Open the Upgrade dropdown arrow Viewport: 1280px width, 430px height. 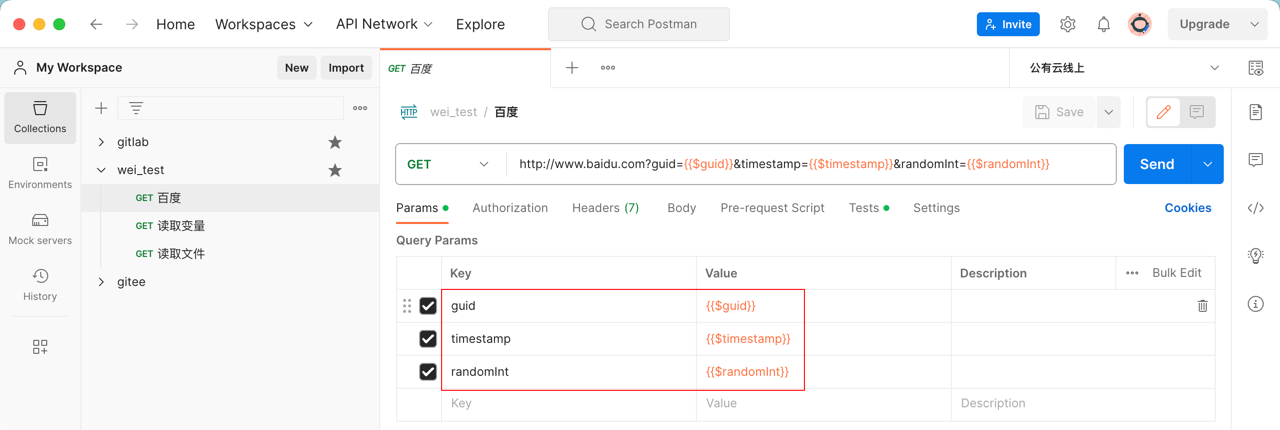(x=1255, y=24)
